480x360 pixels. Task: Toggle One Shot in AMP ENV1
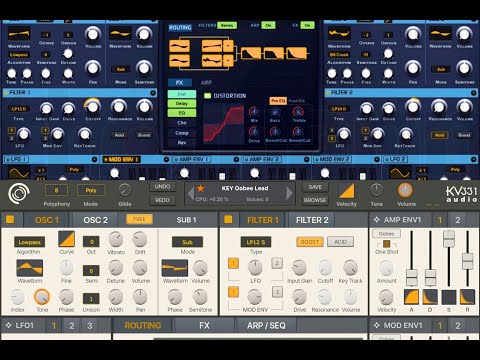pyautogui.click(x=386, y=244)
